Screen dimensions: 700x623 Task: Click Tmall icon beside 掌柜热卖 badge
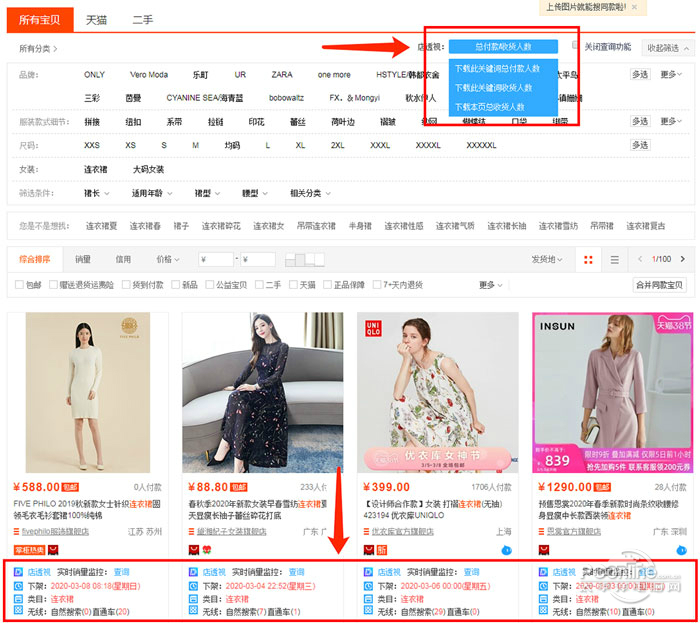tap(53, 550)
